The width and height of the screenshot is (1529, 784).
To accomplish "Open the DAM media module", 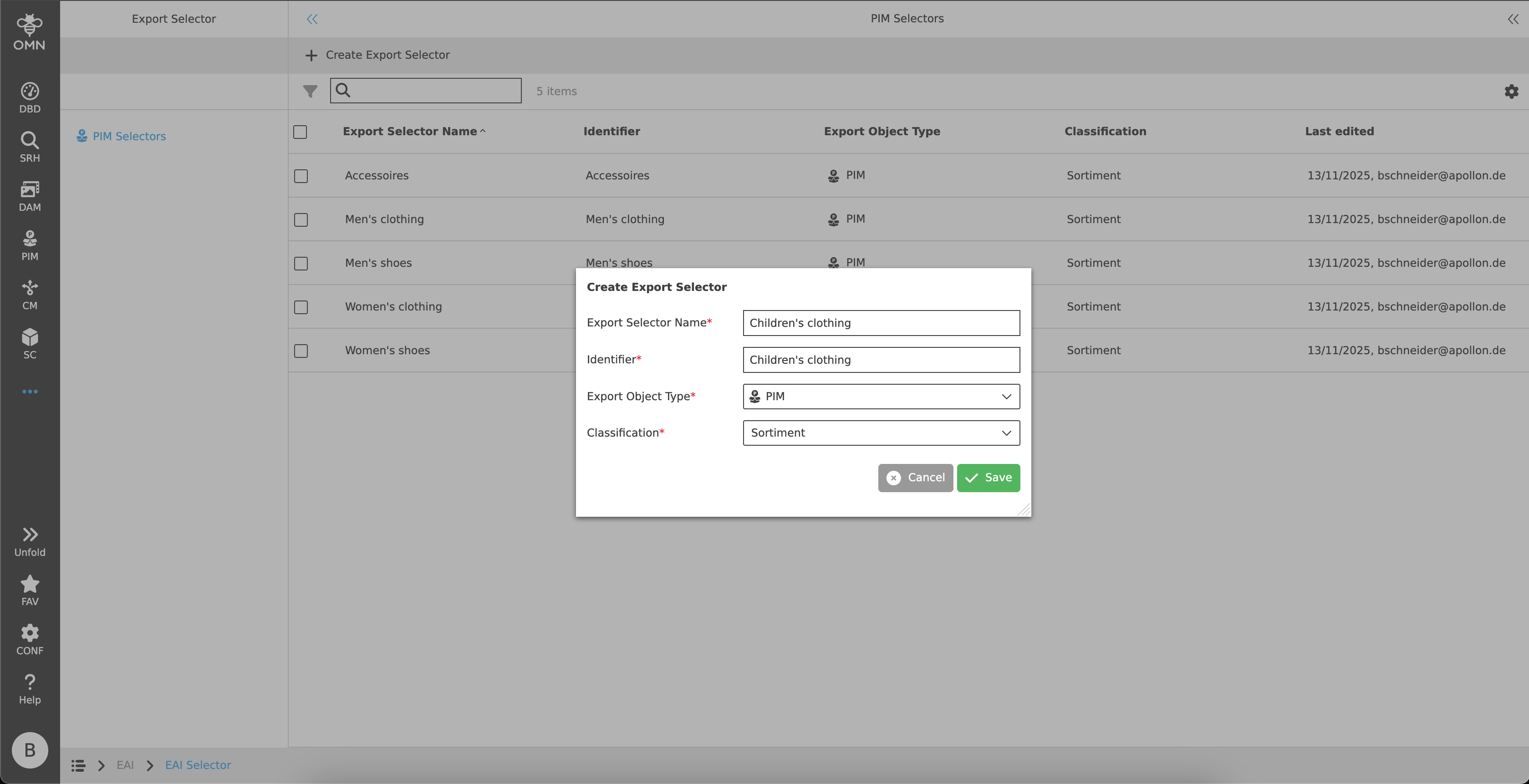I will (x=29, y=195).
